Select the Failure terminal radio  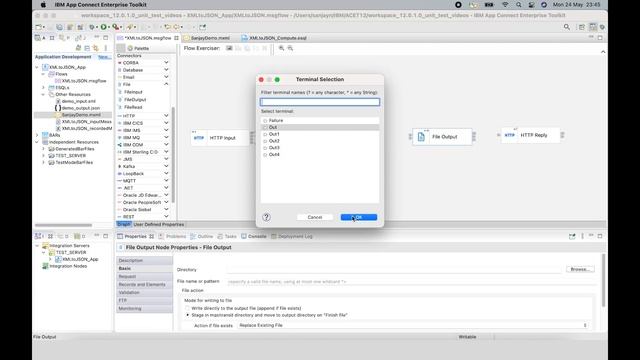coord(265,121)
